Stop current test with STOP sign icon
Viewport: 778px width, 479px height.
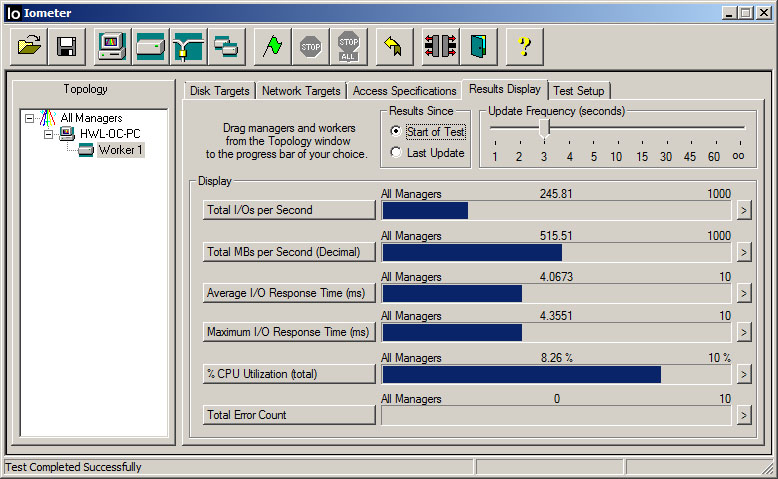[311, 47]
